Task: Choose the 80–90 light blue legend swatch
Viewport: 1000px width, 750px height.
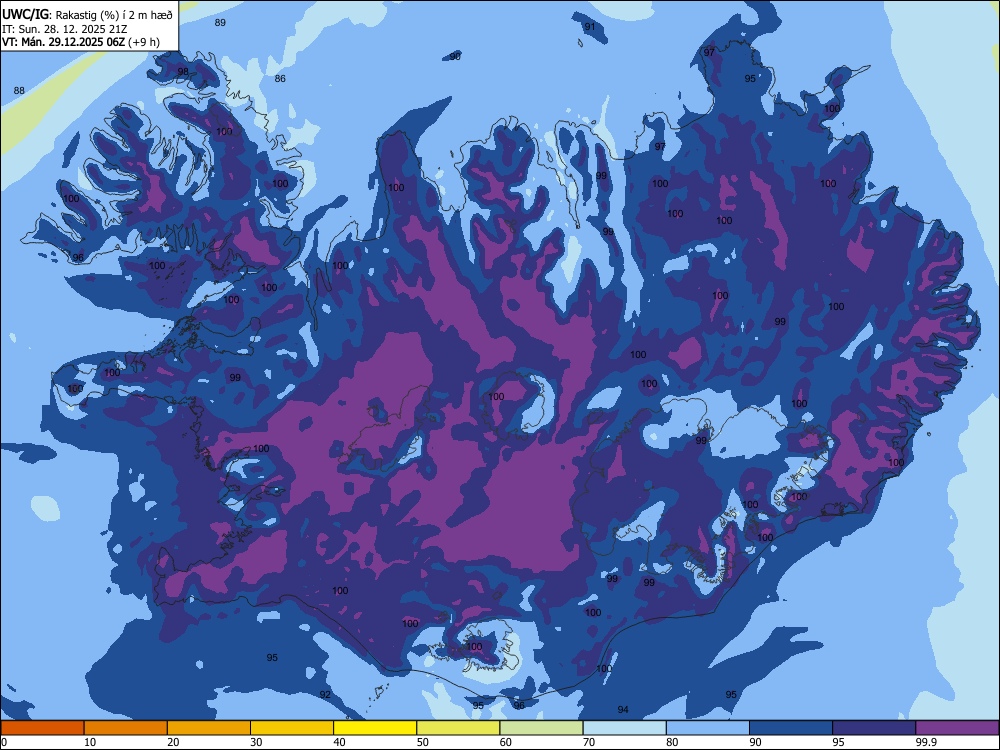Action: (708, 728)
